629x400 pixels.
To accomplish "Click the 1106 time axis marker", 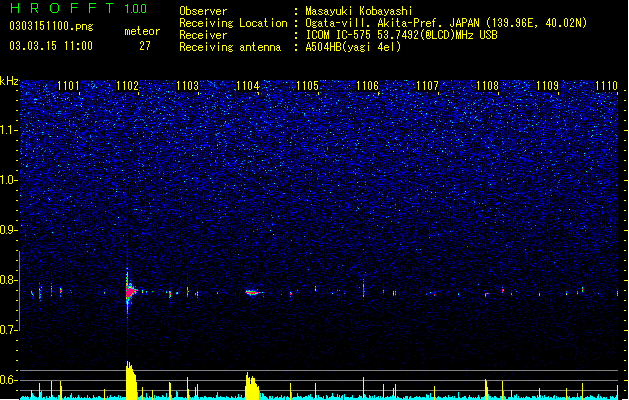I will coord(367,85).
